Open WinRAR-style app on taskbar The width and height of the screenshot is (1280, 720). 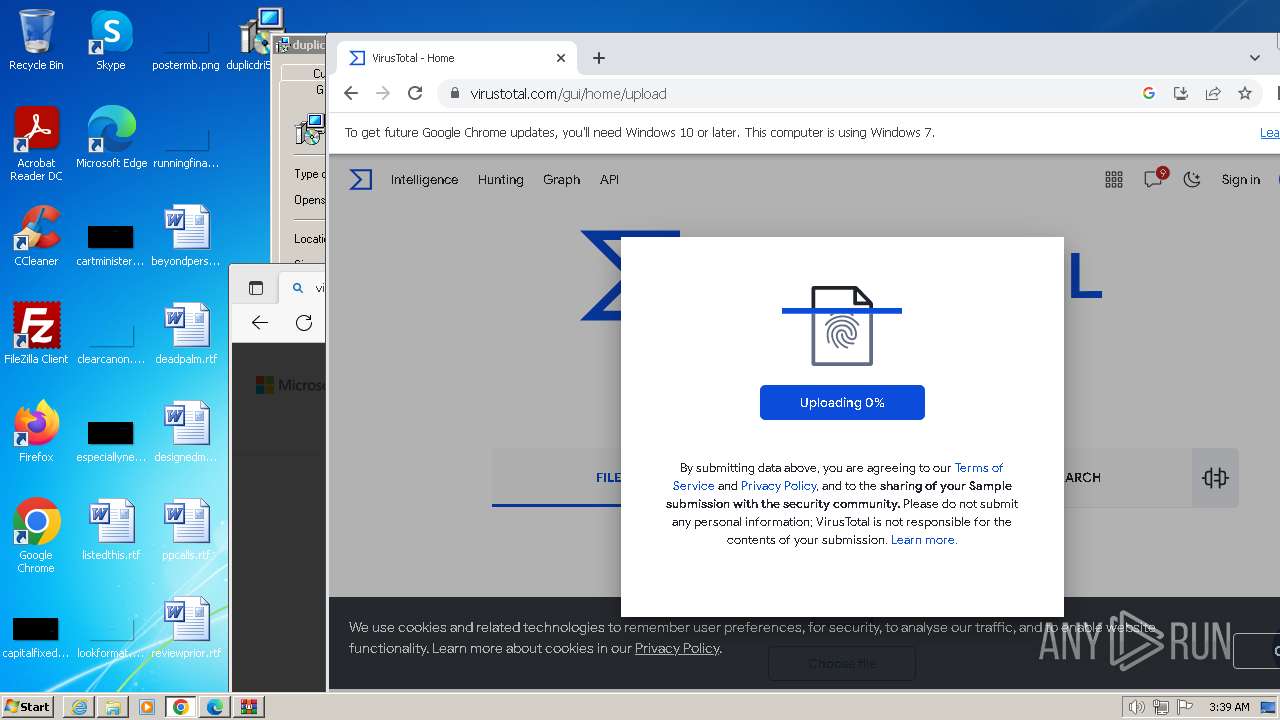[249, 707]
